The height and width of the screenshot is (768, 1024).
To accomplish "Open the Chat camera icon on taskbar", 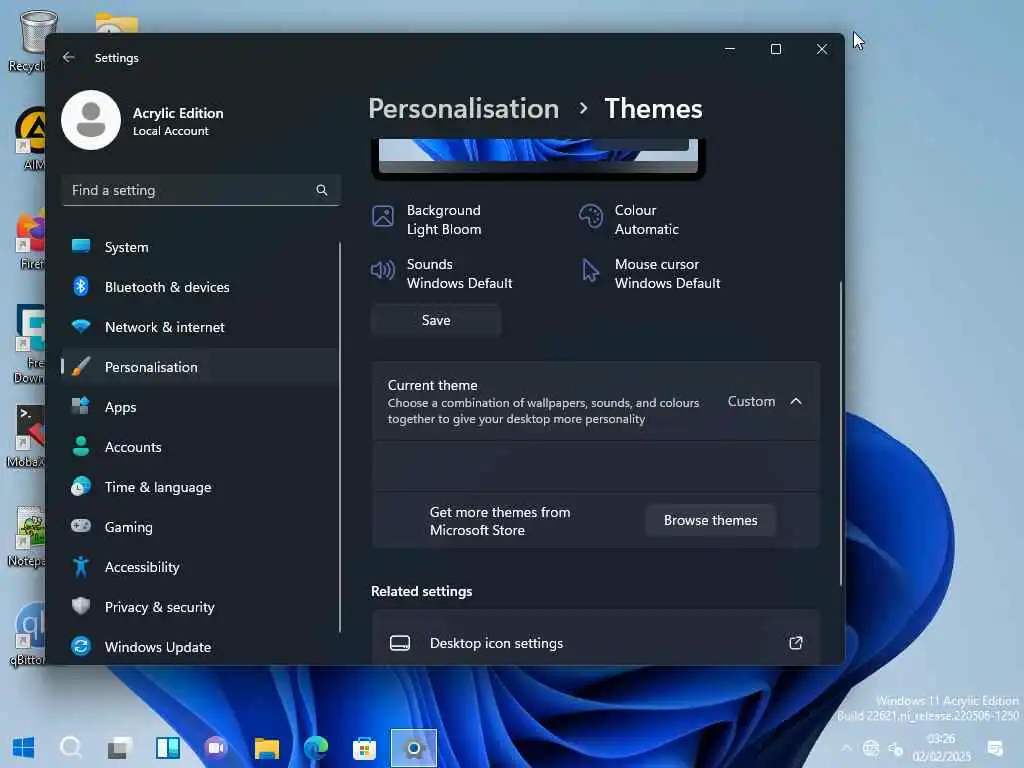I will pos(216,748).
